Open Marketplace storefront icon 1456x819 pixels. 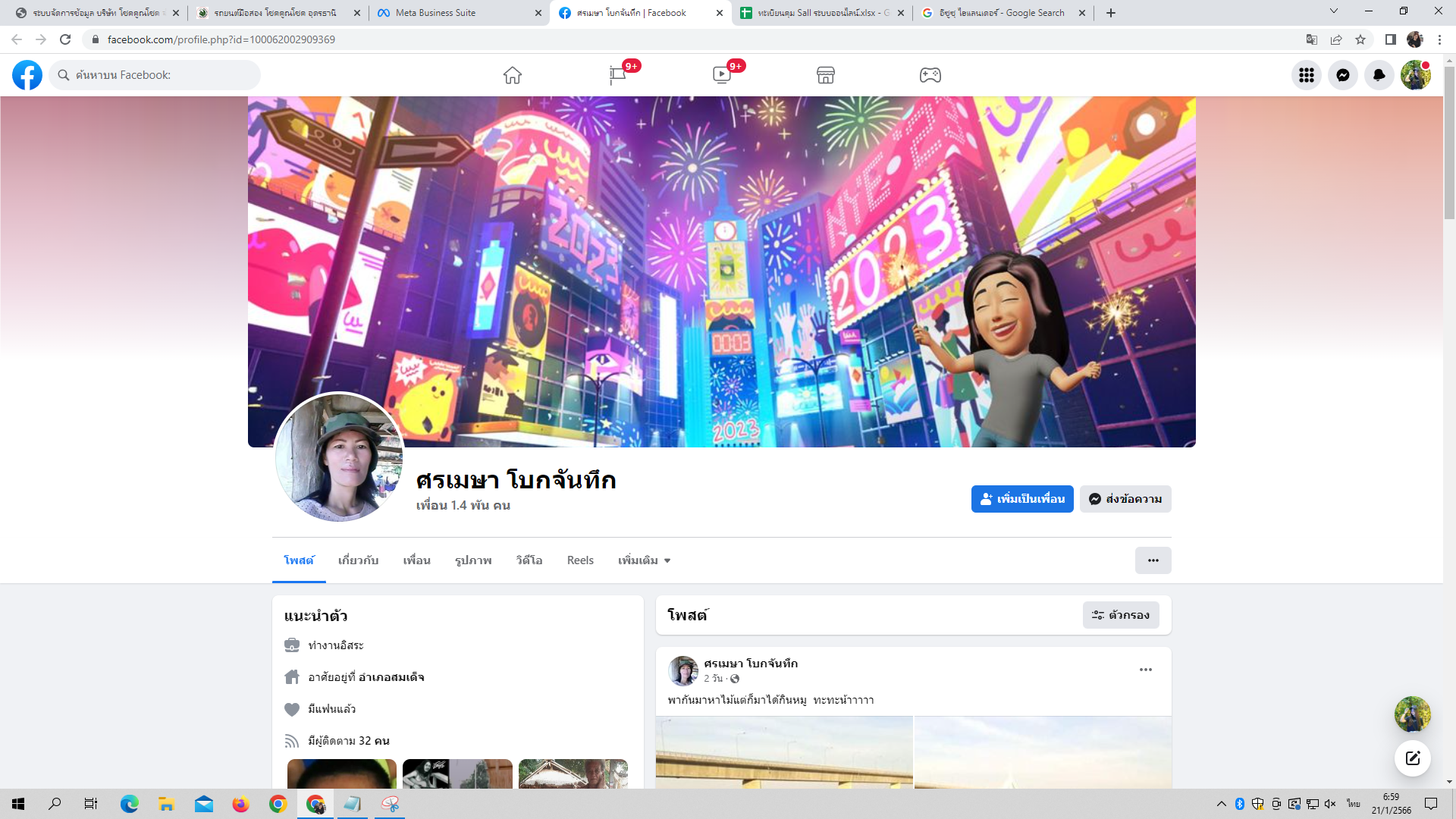coord(826,75)
